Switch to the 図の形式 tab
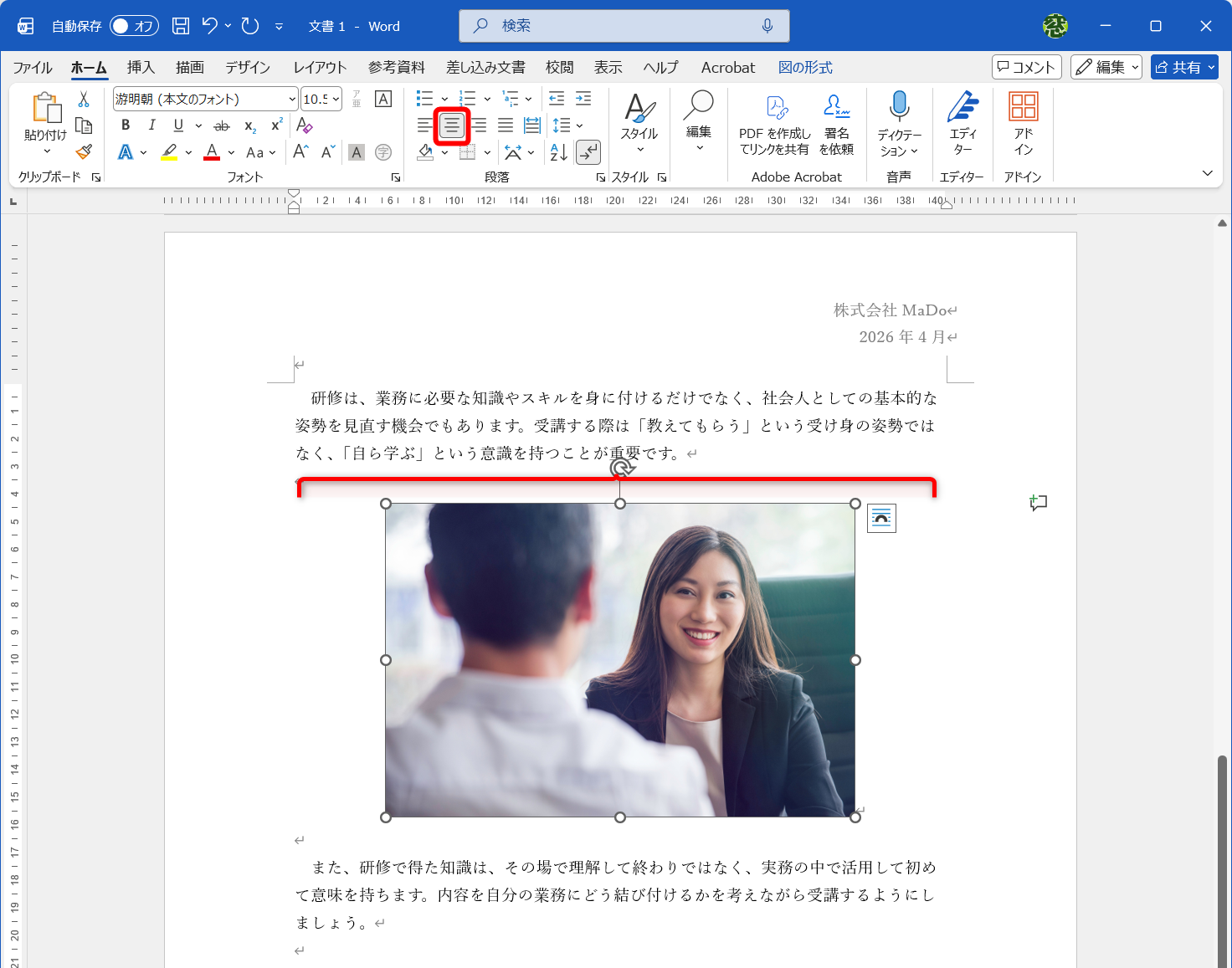The width and height of the screenshot is (1232, 968). click(805, 67)
